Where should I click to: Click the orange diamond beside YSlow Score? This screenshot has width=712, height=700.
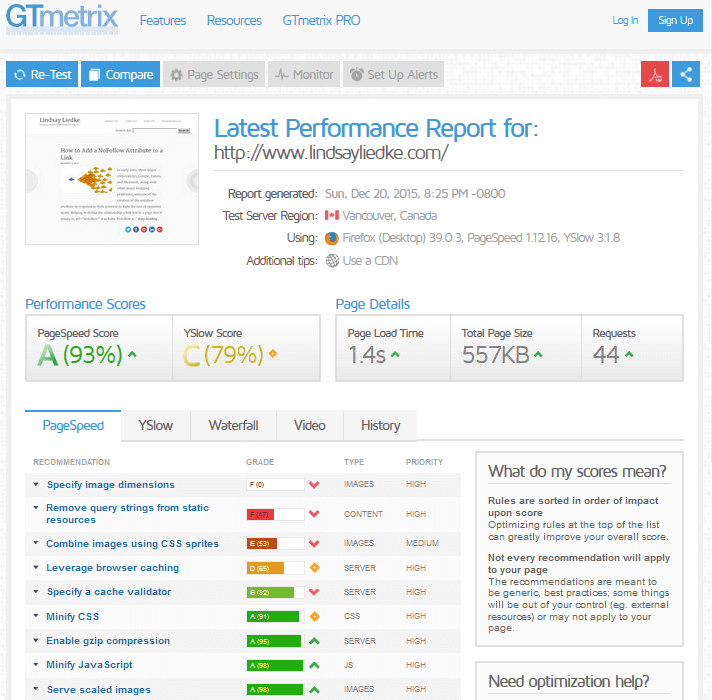point(273,353)
